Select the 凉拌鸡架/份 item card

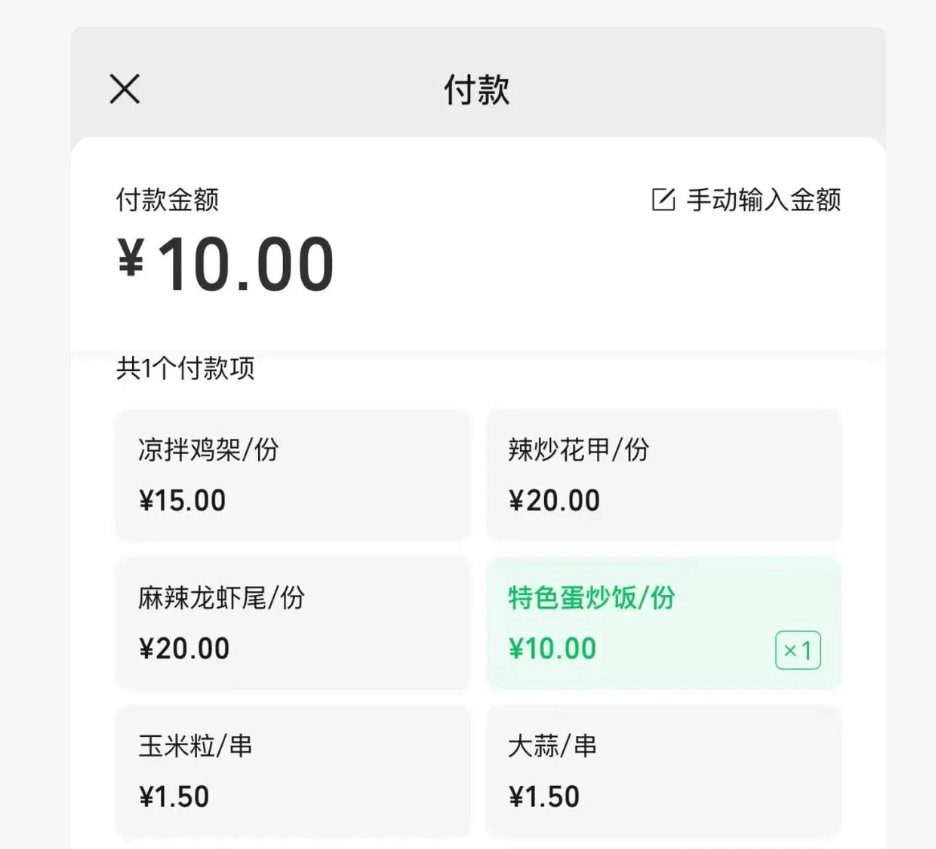292,475
